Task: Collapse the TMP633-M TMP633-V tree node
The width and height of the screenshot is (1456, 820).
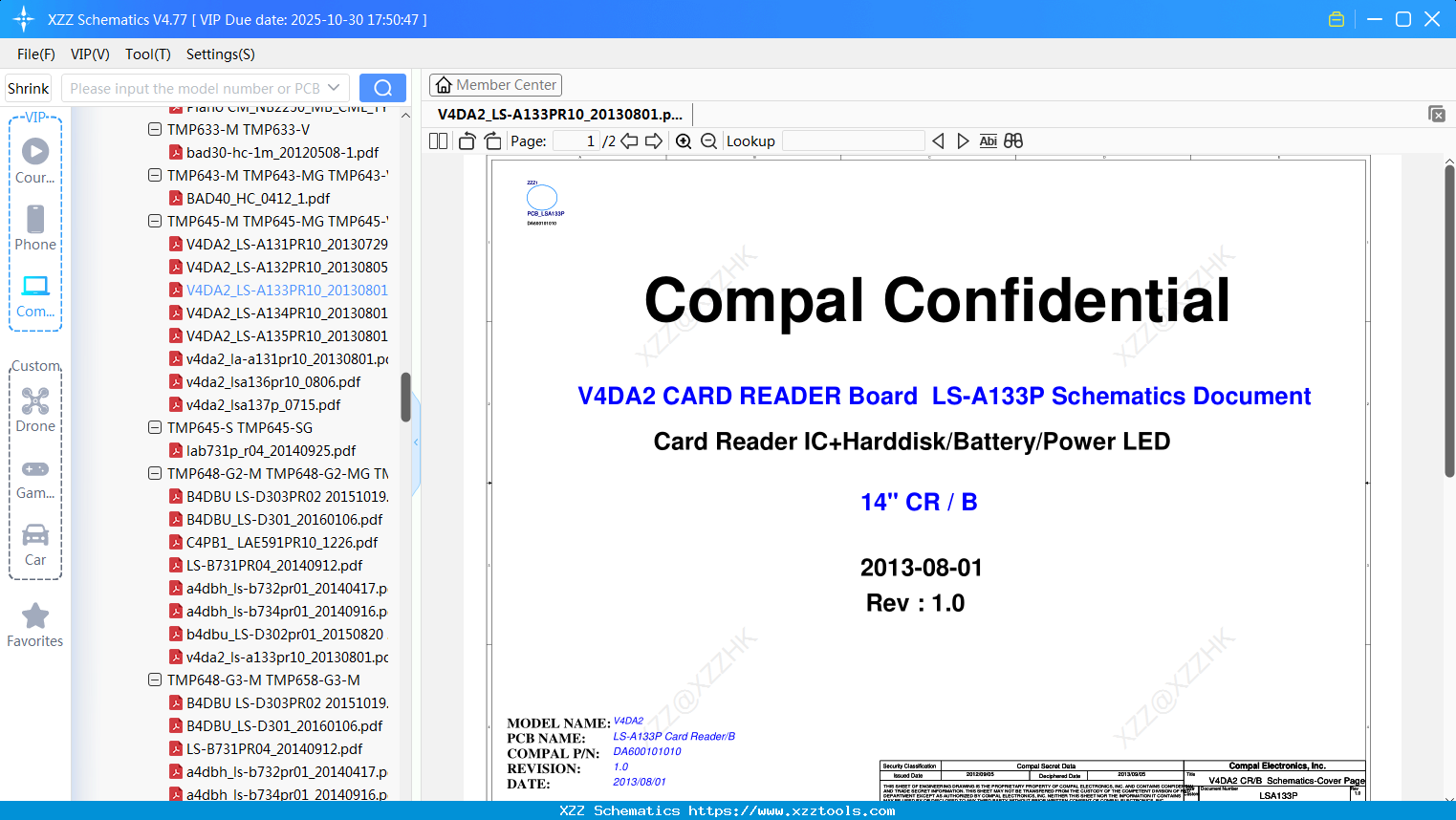Action: coord(155,129)
